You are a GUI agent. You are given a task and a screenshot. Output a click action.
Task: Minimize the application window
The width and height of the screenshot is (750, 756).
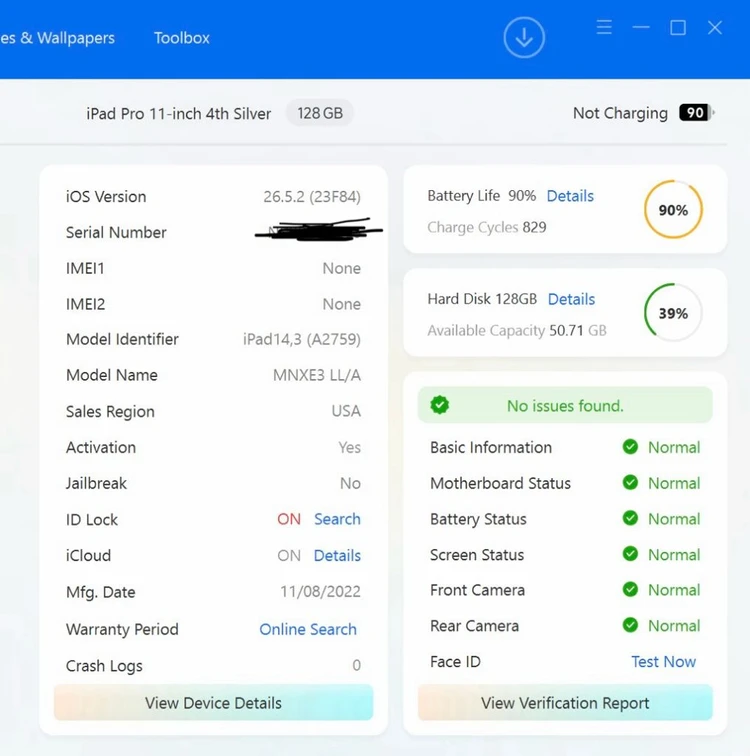641,27
